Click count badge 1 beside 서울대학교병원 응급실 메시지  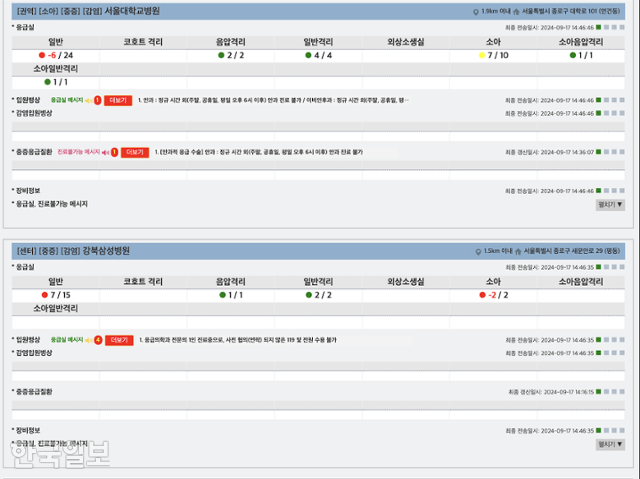(x=98, y=100)
